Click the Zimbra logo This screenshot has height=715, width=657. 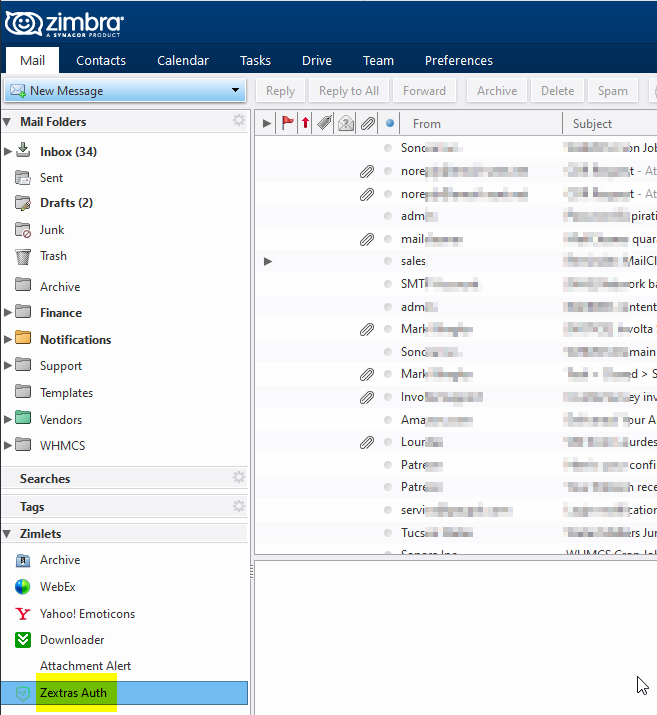(x=64, y=24)
